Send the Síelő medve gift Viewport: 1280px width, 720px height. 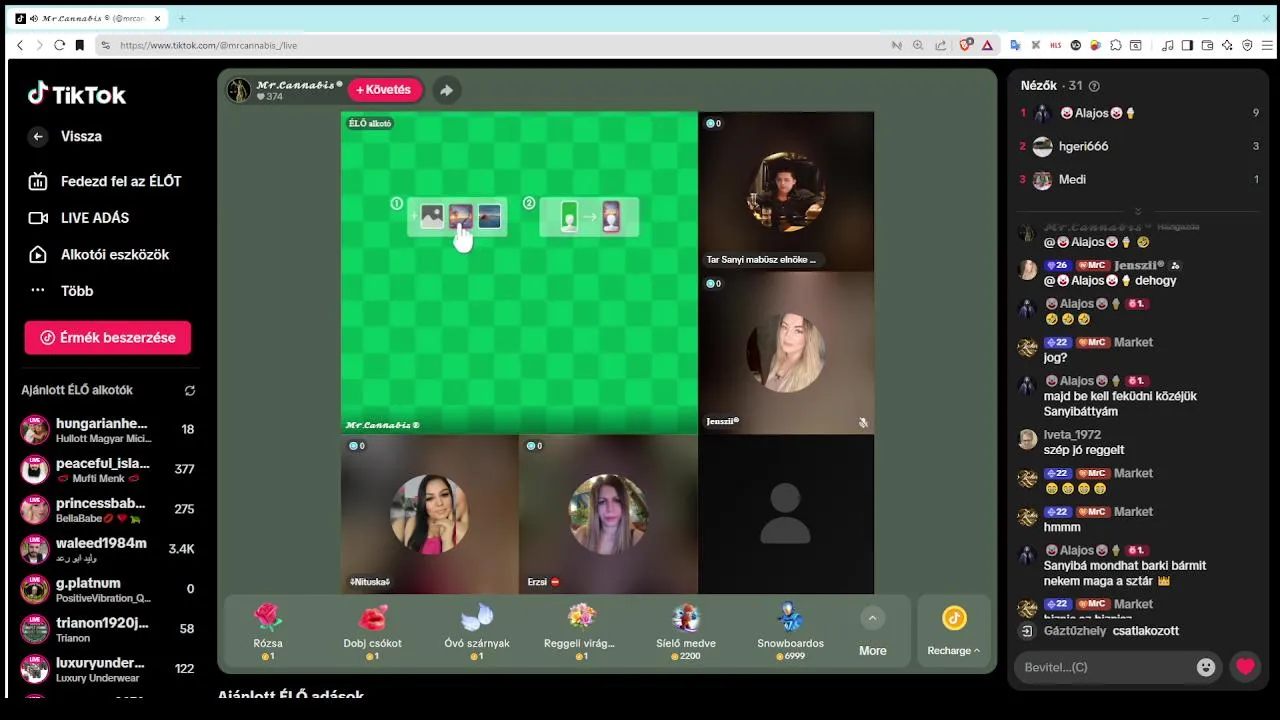[x=685, y=630]
